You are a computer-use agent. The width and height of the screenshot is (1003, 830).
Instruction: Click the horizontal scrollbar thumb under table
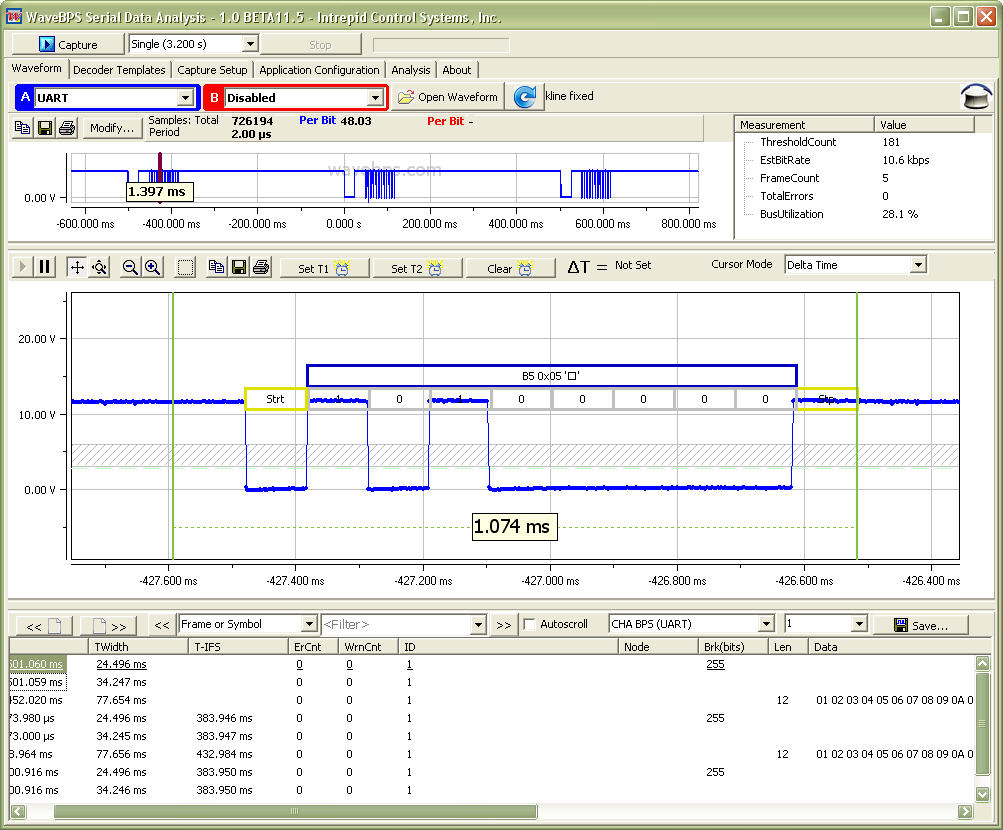coord(295,811)
